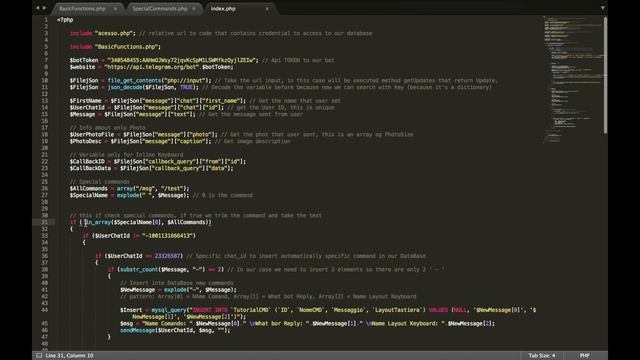Open the PHP syntax selector
This screenshot has height=360, width=640.
[584, 356]
